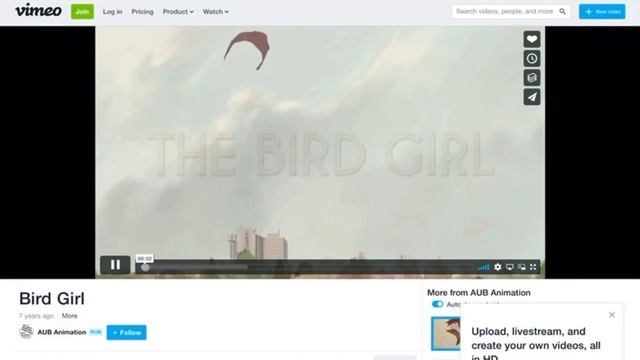Toggle the Autoplay switch

[x=437, y=304]
